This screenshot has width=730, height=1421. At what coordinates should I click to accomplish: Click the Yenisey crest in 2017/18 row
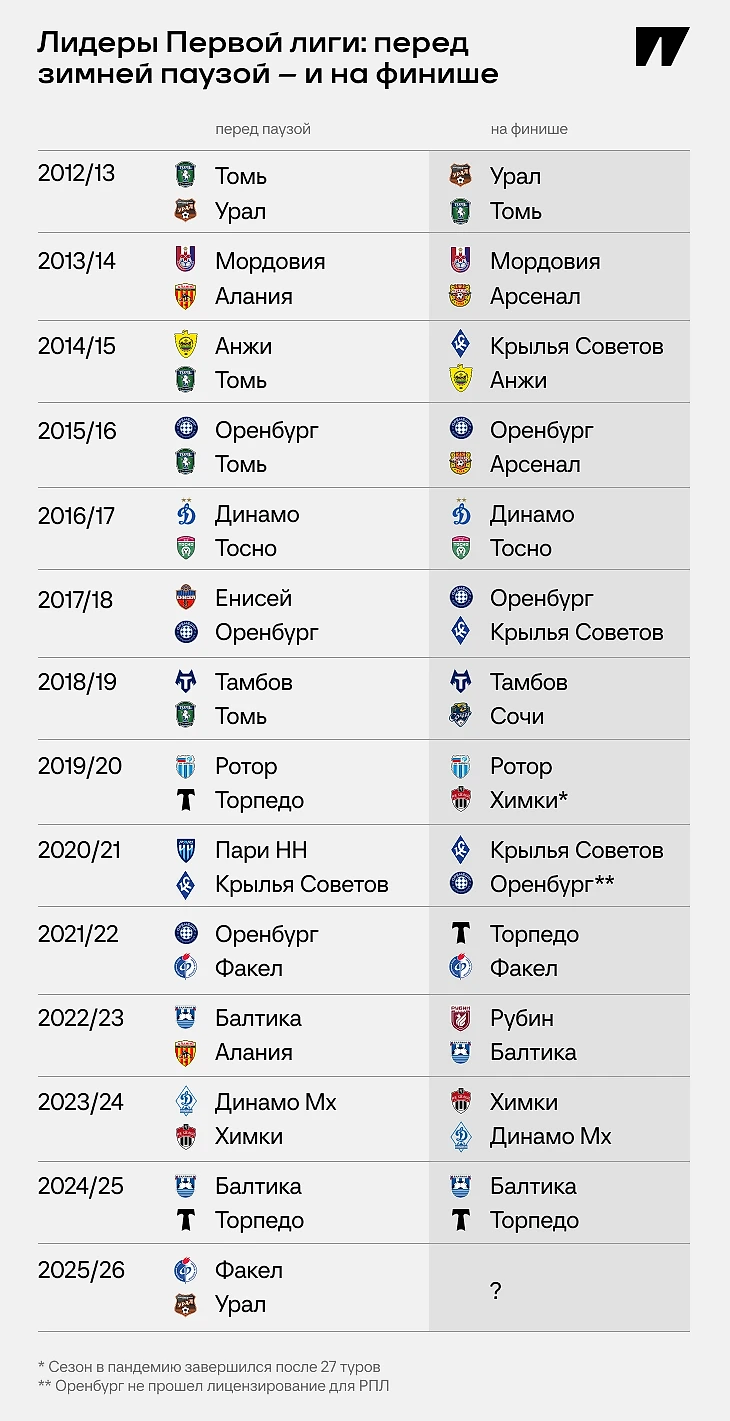pos(186,598)
